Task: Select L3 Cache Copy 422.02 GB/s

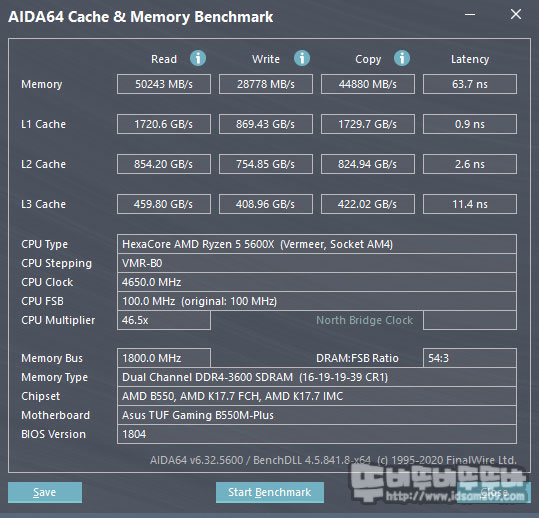Action: 368,204
